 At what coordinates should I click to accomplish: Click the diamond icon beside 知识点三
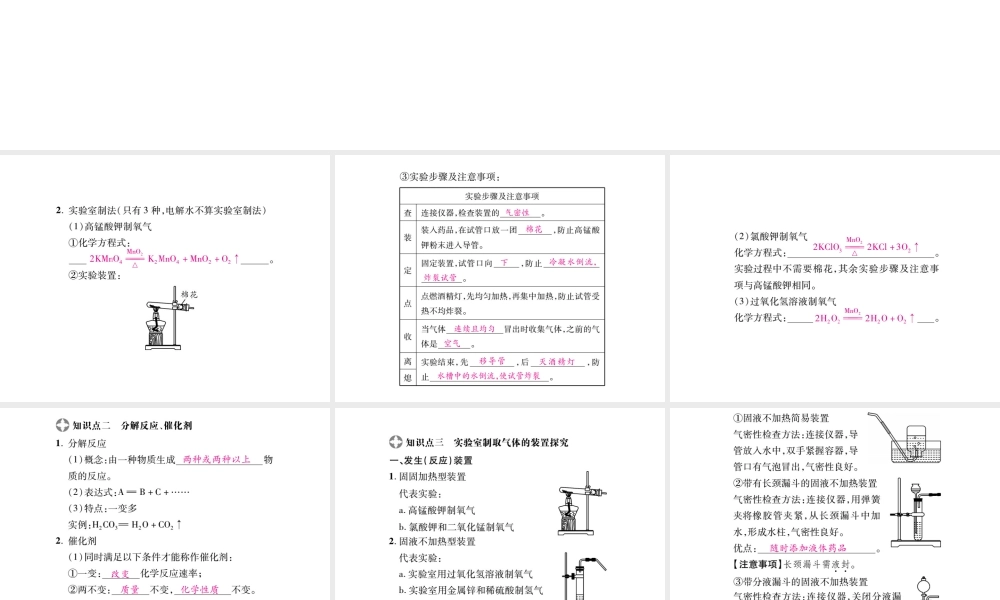(x=394, y=440)
